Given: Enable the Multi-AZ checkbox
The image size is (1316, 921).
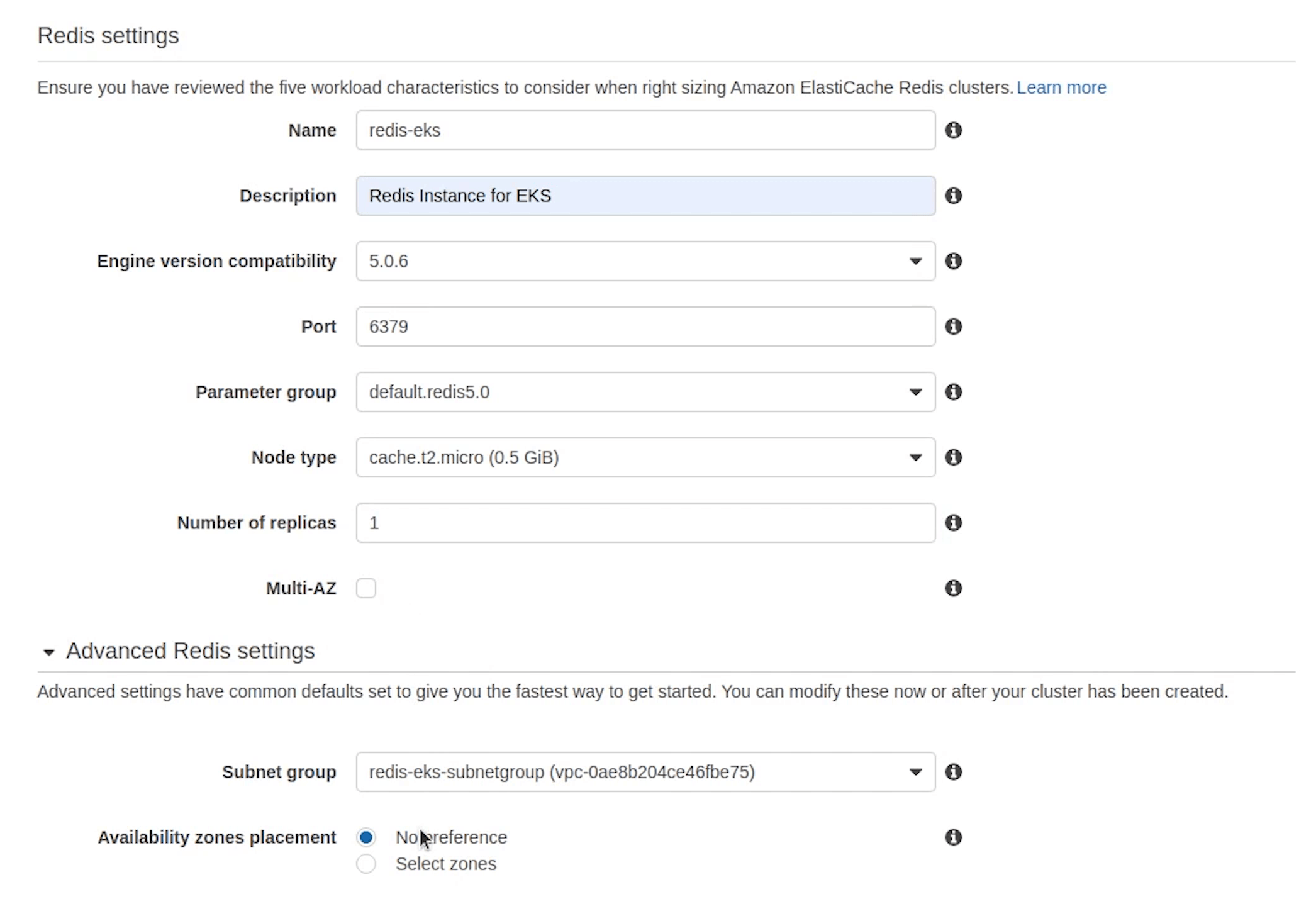Looking at the screenshot, I should (366, 588).
